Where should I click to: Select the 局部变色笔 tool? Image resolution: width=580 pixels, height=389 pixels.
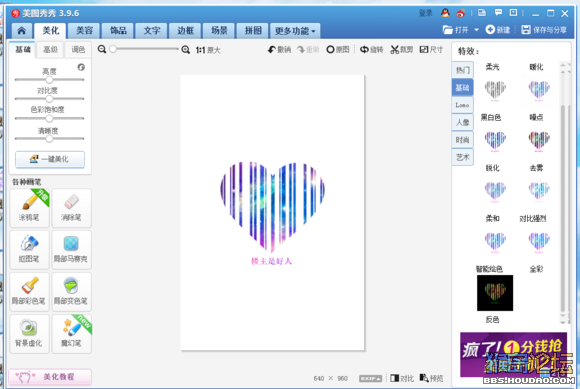[x=71, y=292]
